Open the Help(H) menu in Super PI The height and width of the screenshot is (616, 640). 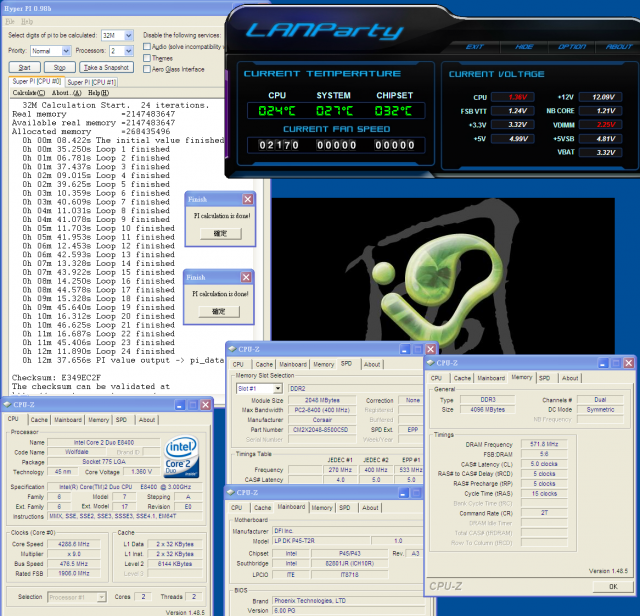98,93
